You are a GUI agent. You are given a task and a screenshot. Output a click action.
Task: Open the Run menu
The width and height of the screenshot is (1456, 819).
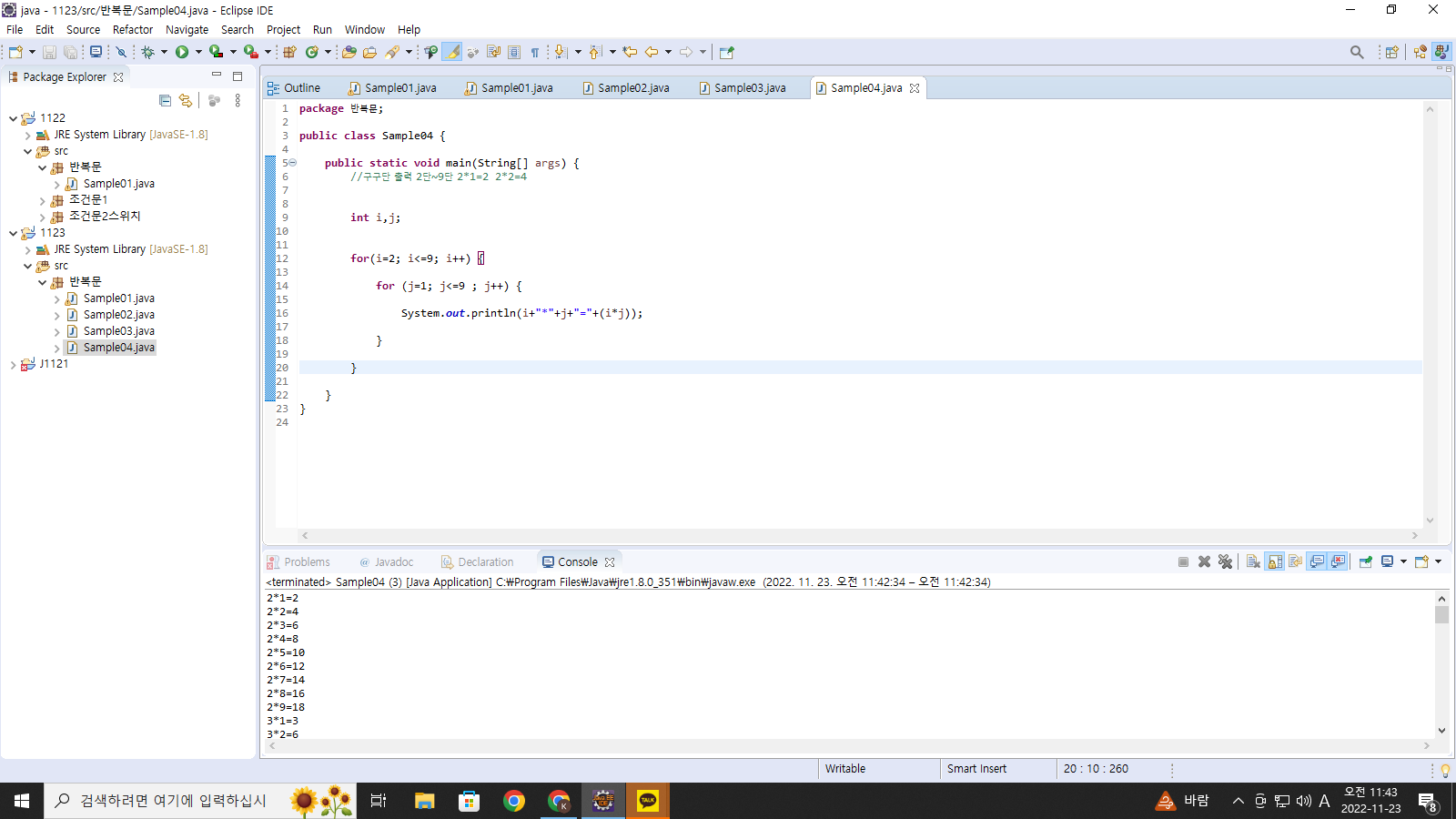[322, 29]
